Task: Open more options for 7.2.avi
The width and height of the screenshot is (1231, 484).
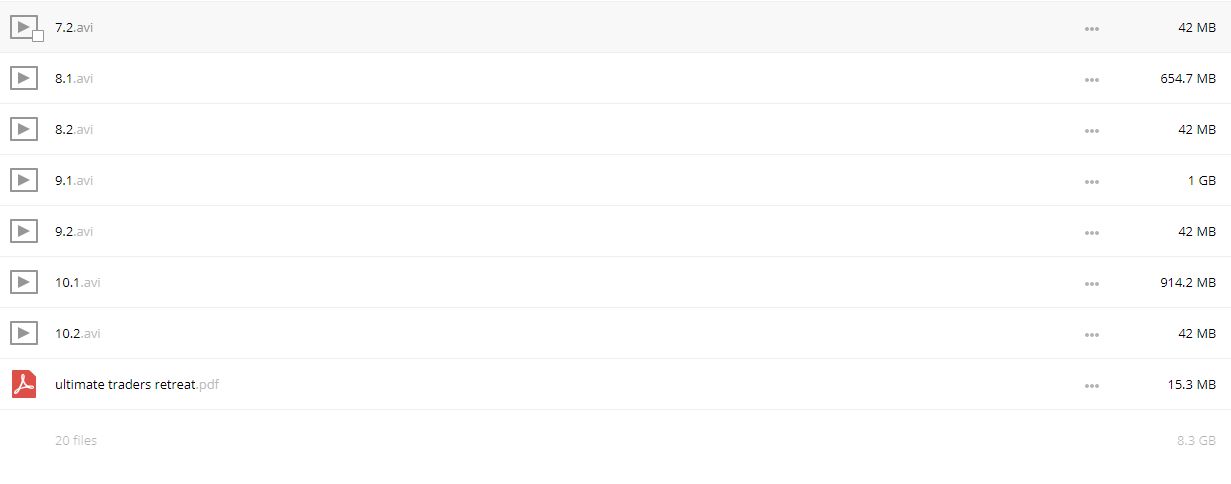Action: tap(1092, 28)
